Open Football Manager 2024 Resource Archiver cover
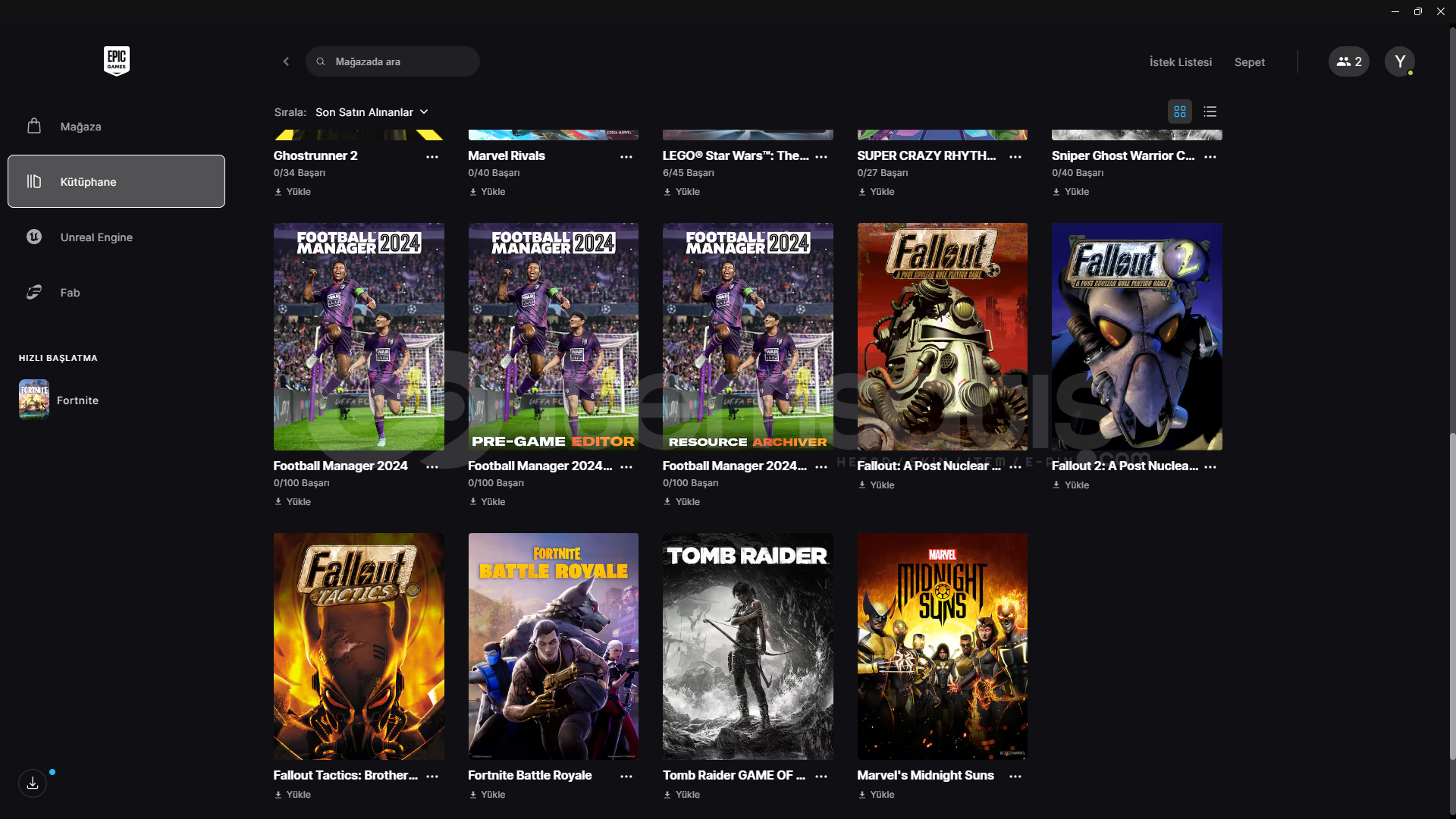The height and width of the screenshot is (819, 1456). click(748, 337)
